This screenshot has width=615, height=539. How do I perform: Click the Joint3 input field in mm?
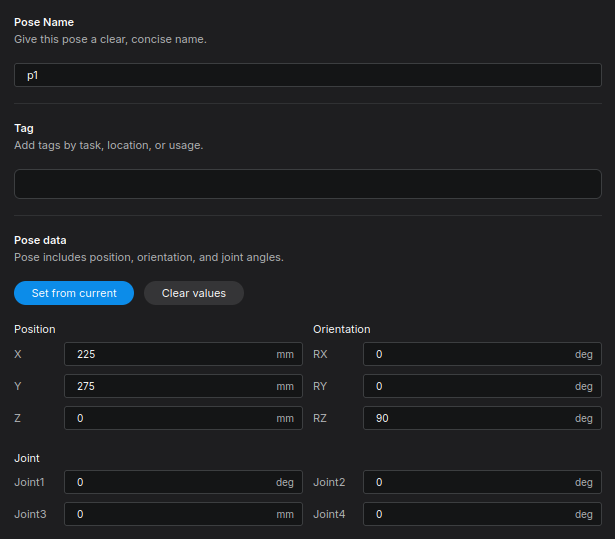168,514
